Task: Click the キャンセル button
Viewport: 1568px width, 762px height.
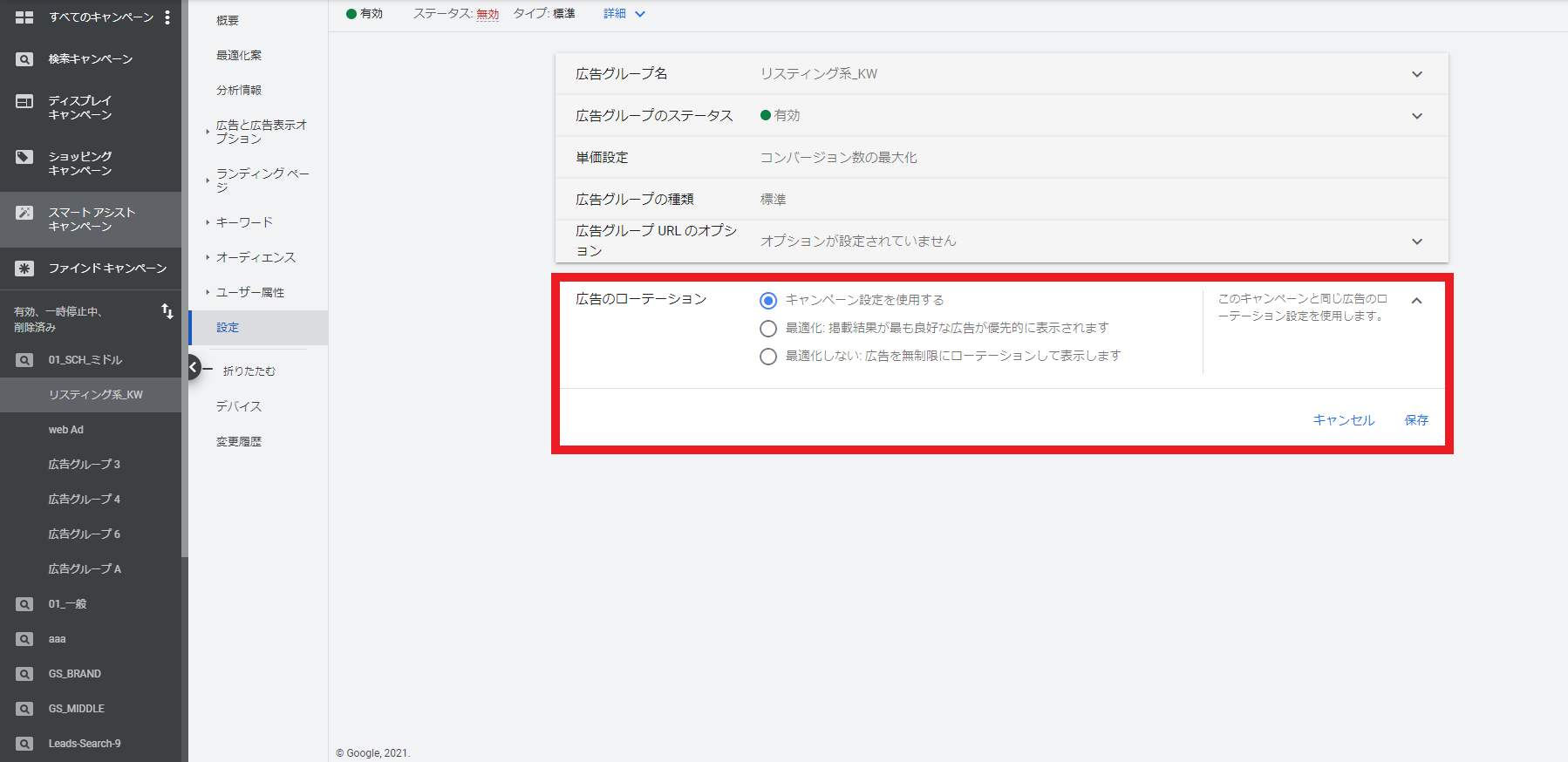Action: tap(1344, 420)
